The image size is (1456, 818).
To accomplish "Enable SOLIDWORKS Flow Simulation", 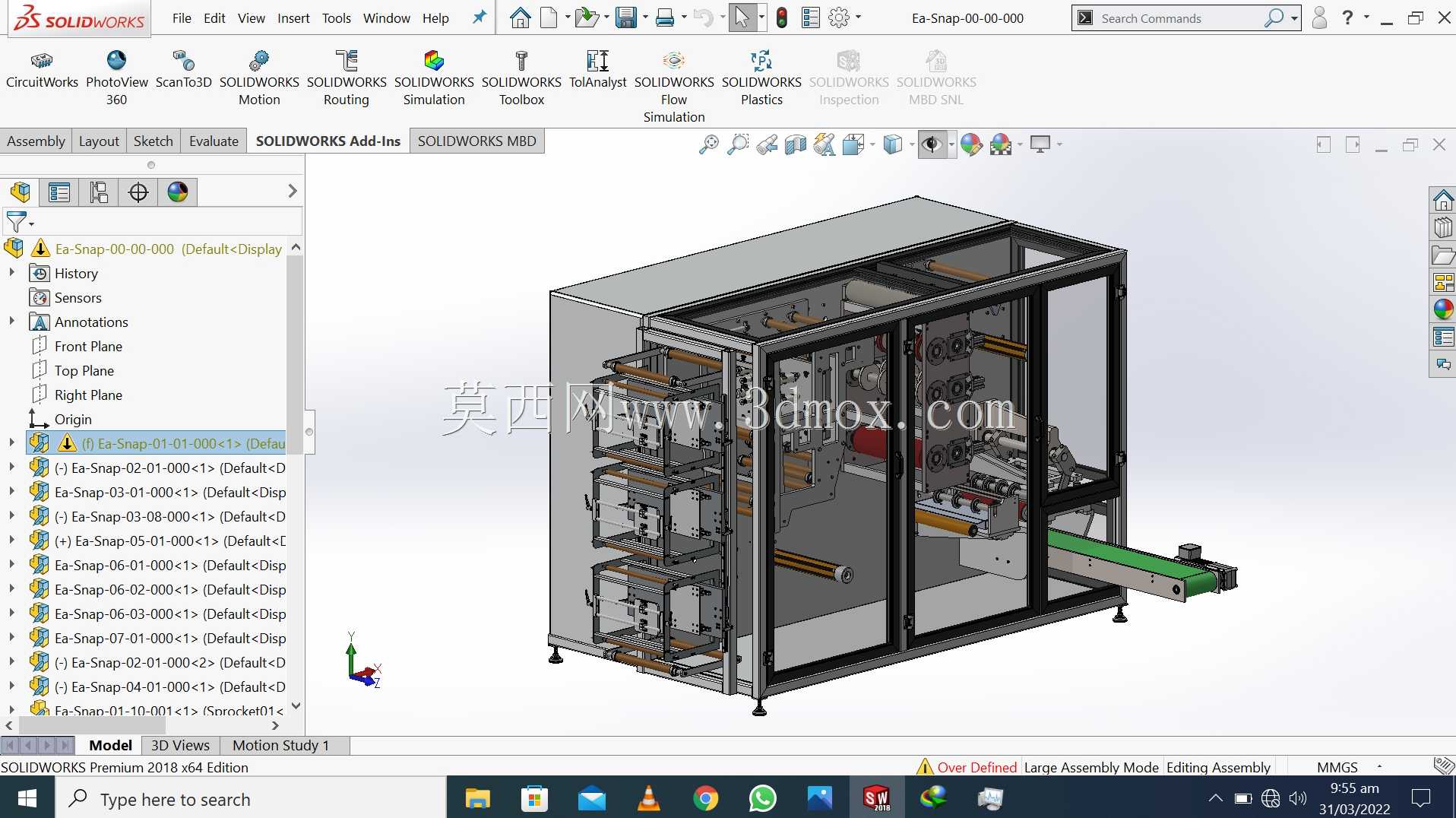I will (x=674, y=87).
